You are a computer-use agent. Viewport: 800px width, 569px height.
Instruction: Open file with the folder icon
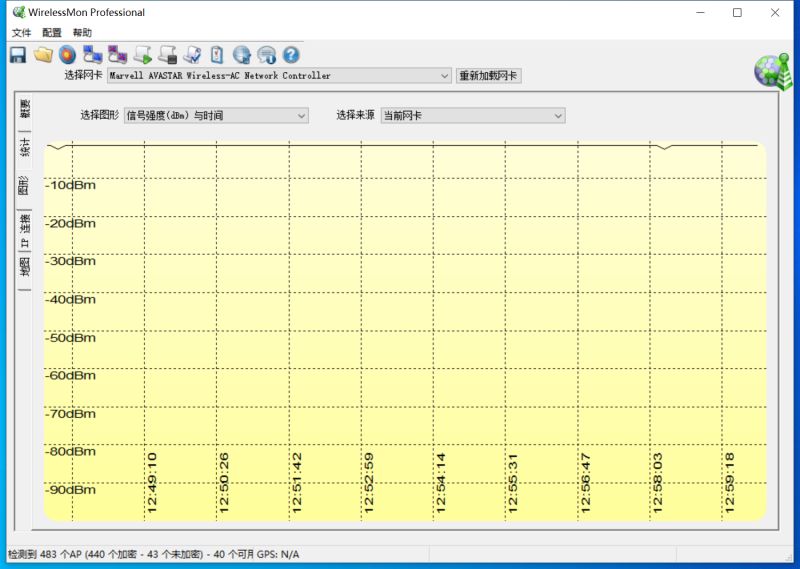(43, 55)
